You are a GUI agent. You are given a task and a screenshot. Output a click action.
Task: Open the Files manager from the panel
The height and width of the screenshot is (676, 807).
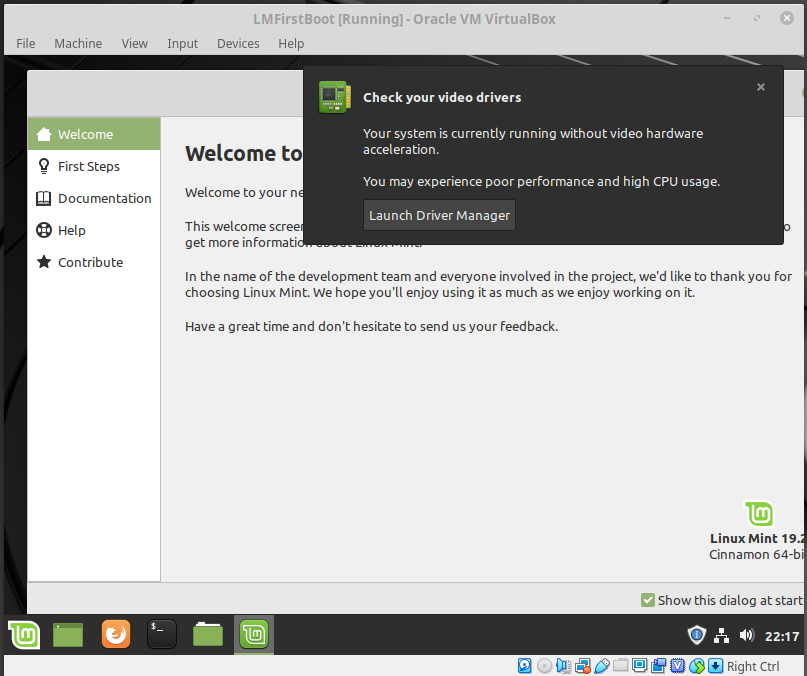pyautogui.click(x=208, y=634)
